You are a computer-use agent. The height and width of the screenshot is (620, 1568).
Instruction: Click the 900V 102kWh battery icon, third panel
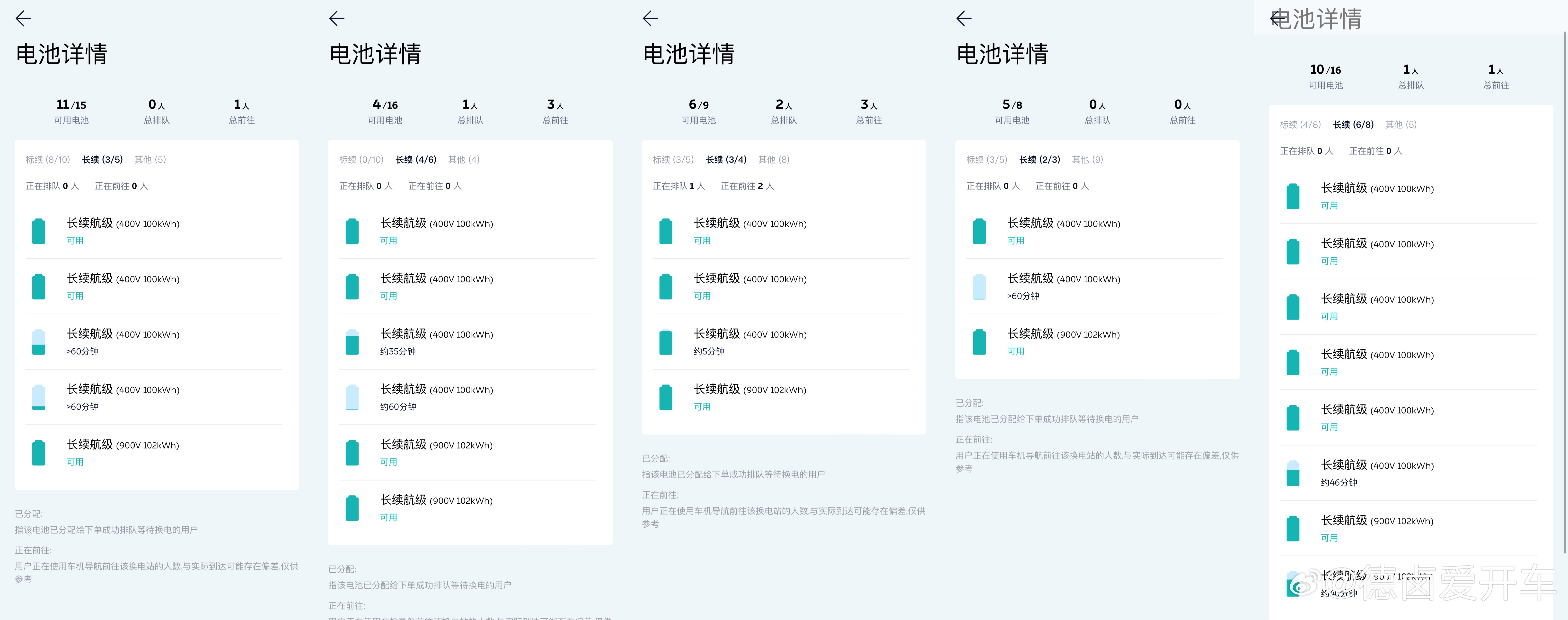665,397
